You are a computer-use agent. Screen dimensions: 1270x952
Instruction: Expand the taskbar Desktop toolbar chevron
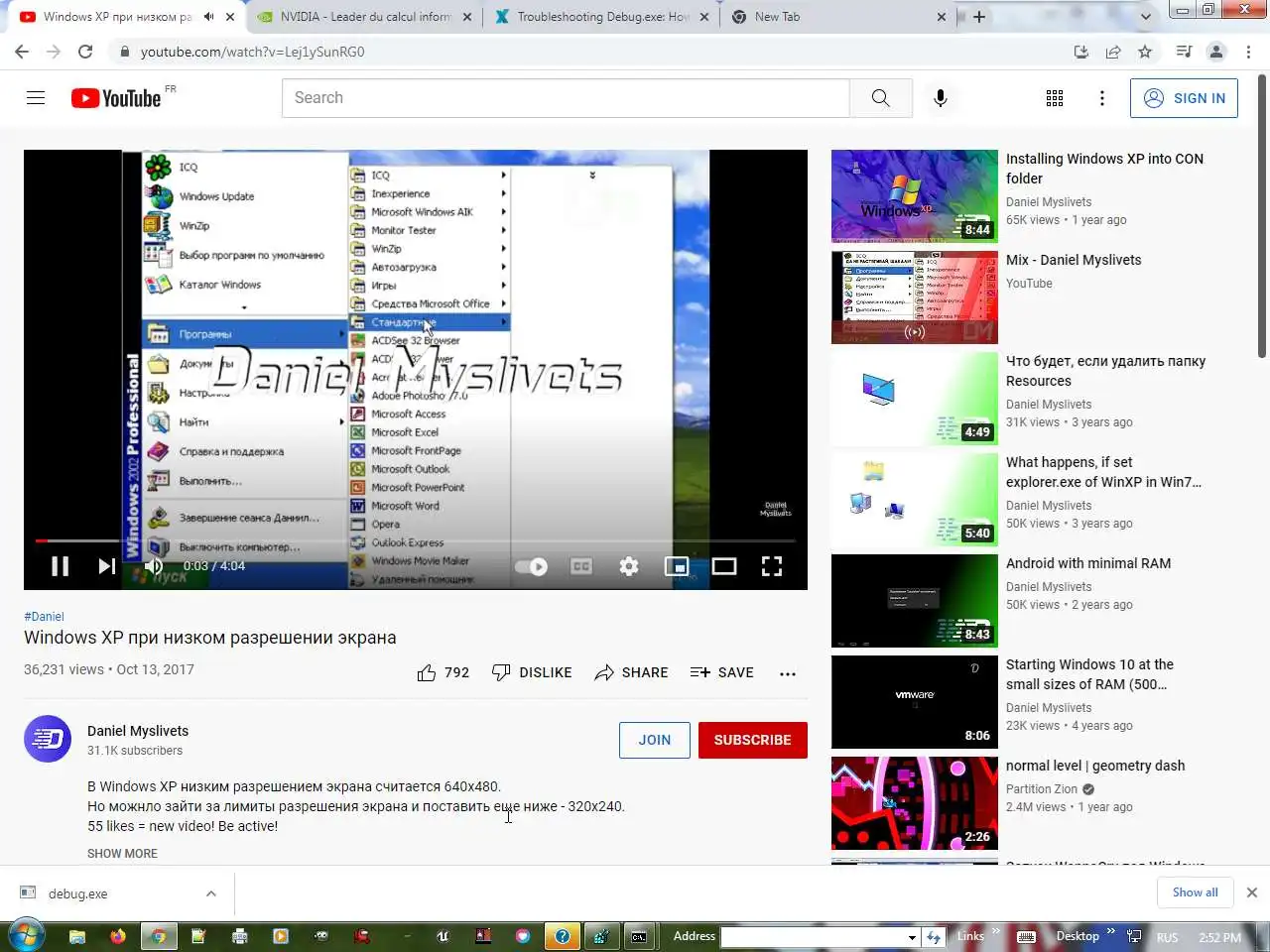tap(1111, 934)
